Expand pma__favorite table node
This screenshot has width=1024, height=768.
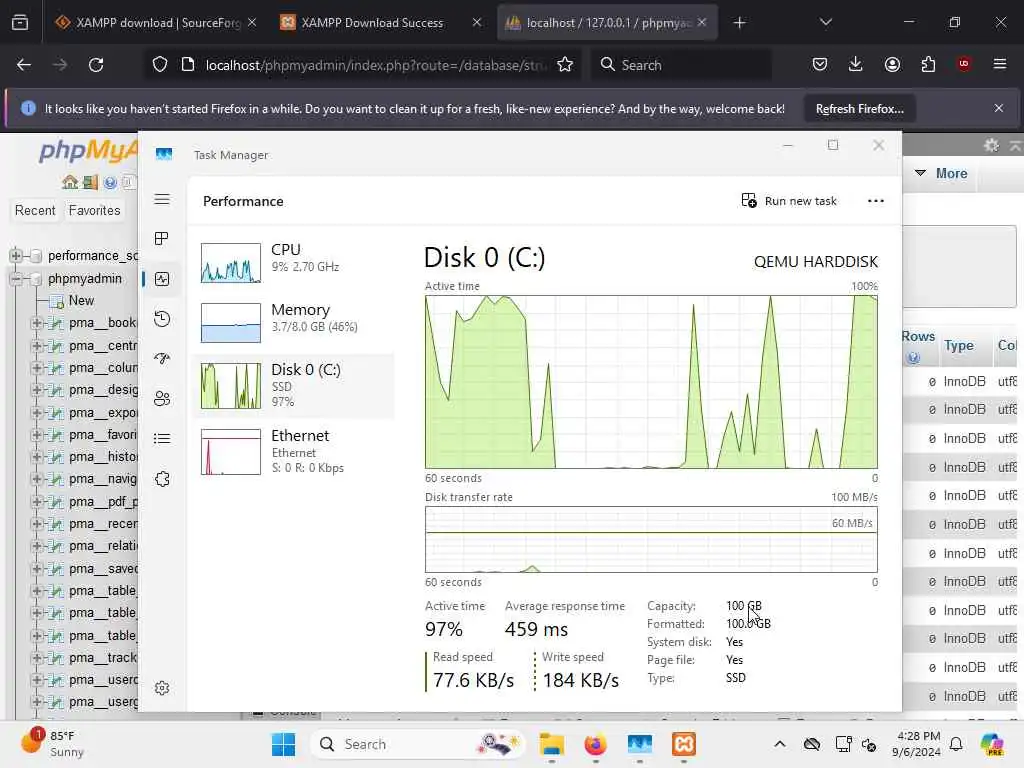point(37,435)
